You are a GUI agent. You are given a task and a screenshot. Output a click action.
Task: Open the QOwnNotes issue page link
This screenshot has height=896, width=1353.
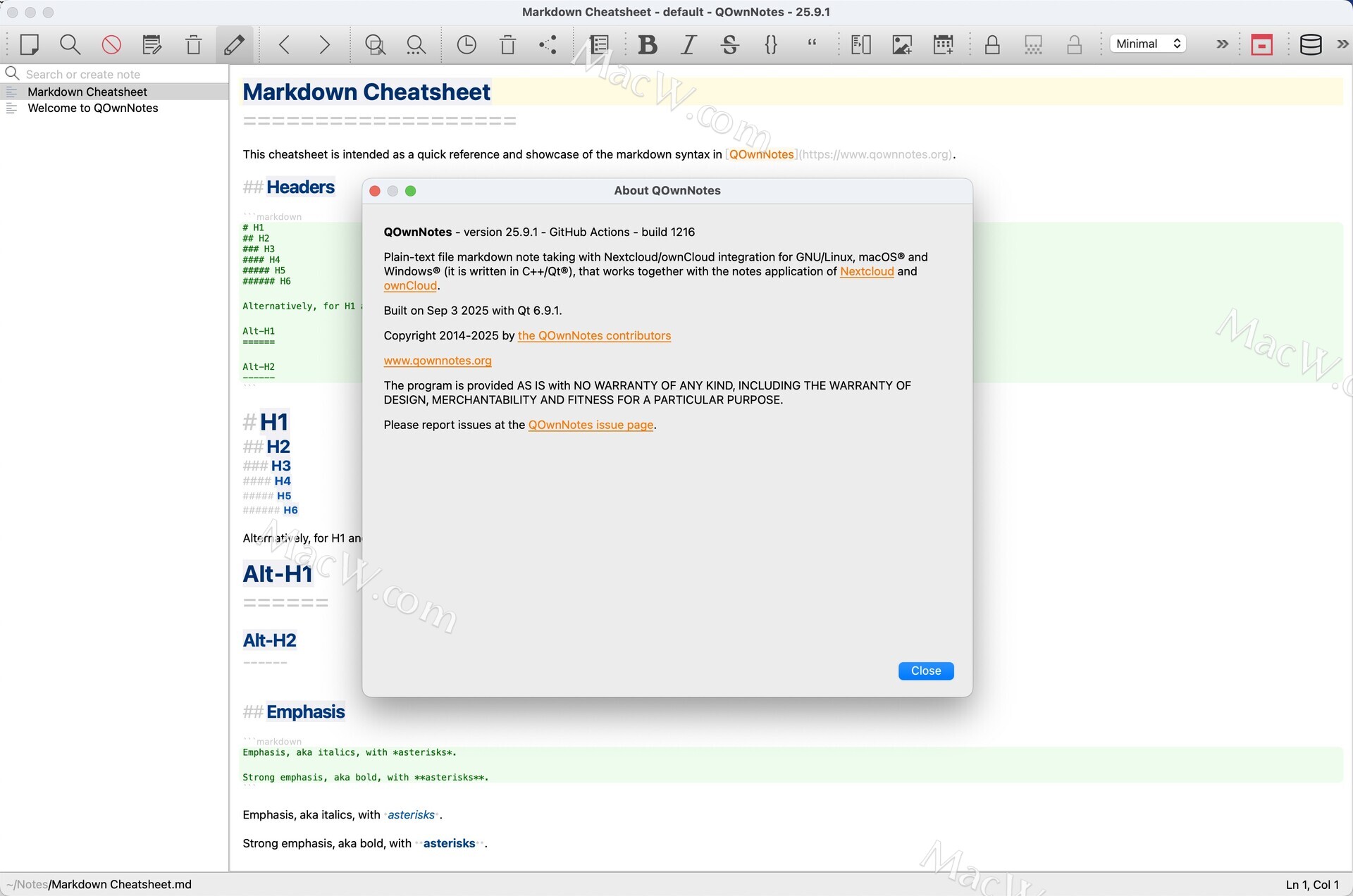[591, 425]
